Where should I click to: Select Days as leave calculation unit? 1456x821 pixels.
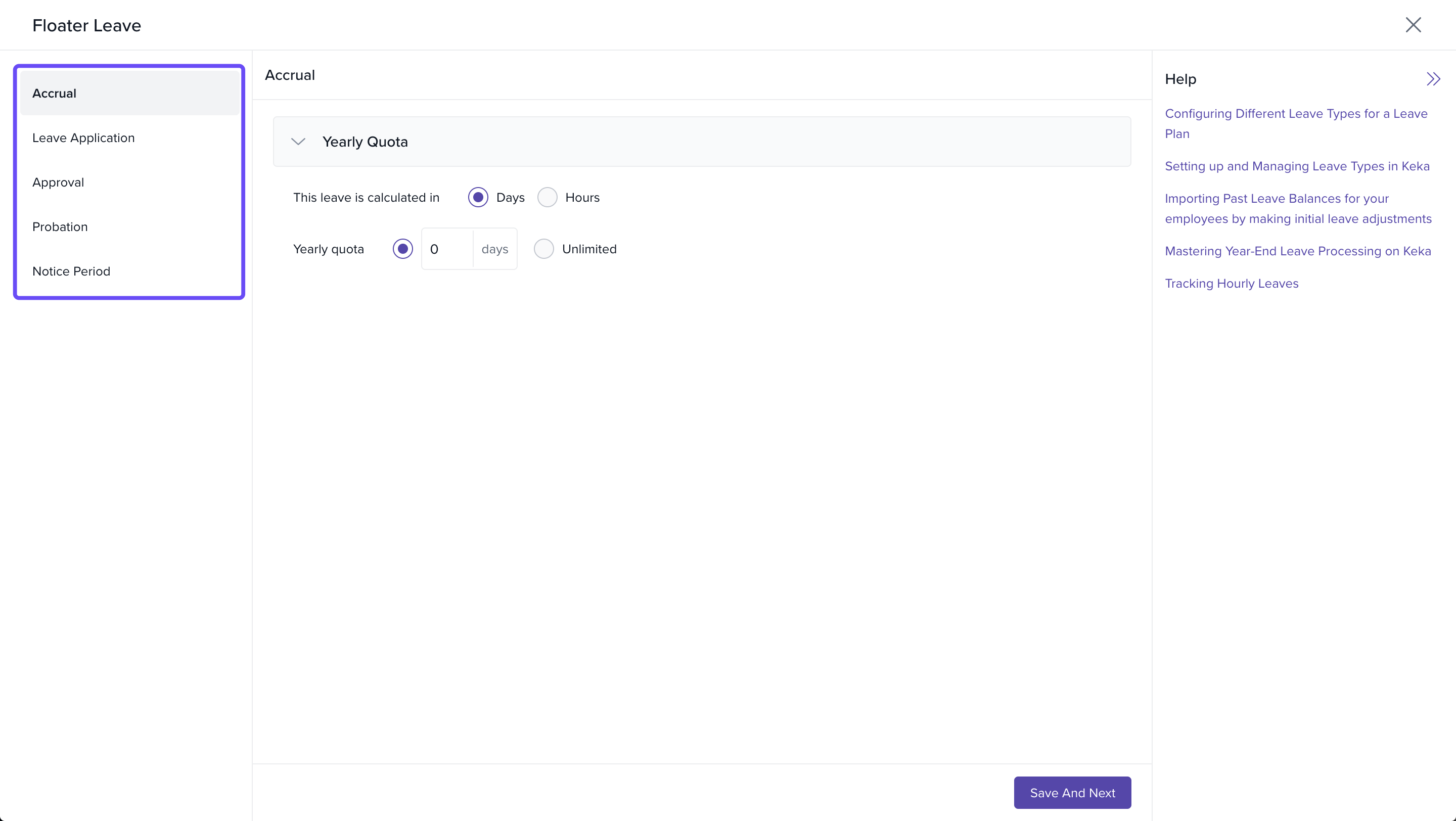click(x=478, y=197)
